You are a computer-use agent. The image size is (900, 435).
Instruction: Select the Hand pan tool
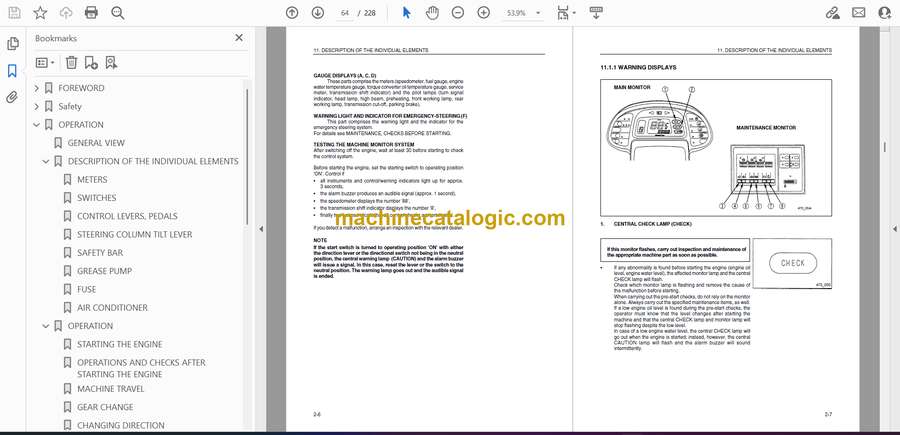432,13
